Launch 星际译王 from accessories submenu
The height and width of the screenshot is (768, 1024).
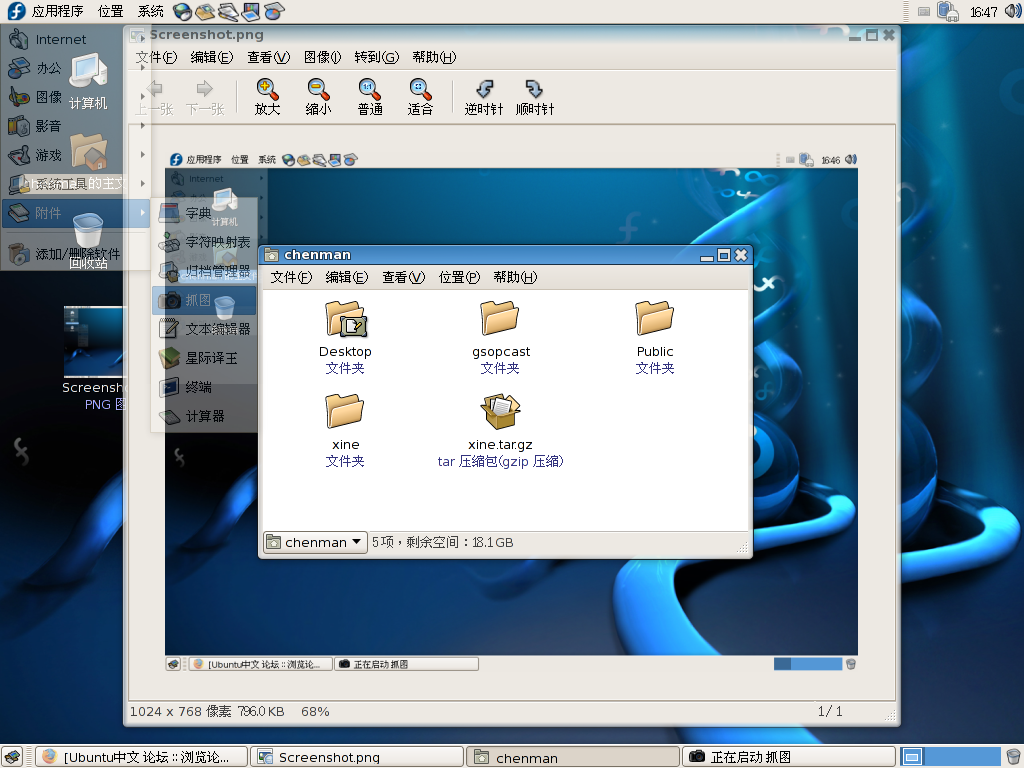click(x=204, y=358)
